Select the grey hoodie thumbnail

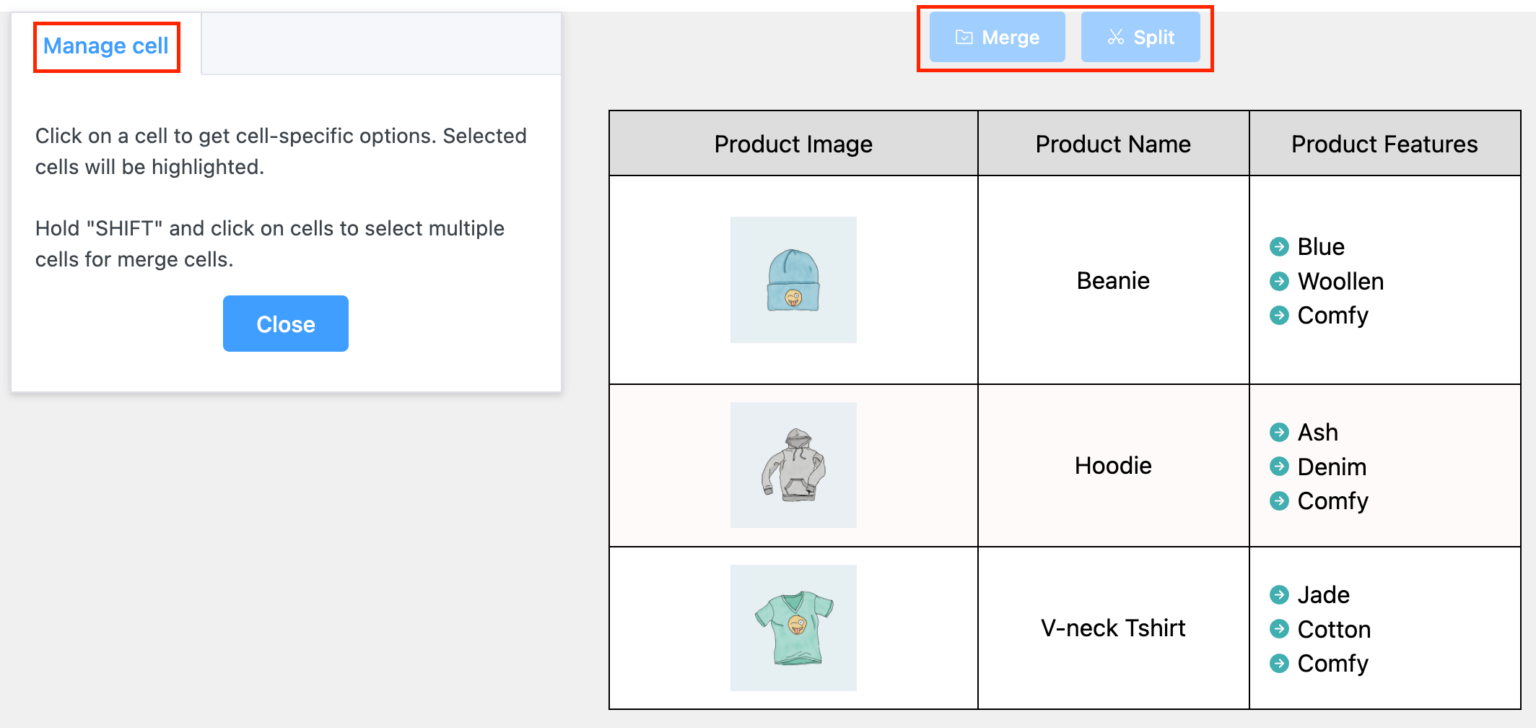[793, 464]
